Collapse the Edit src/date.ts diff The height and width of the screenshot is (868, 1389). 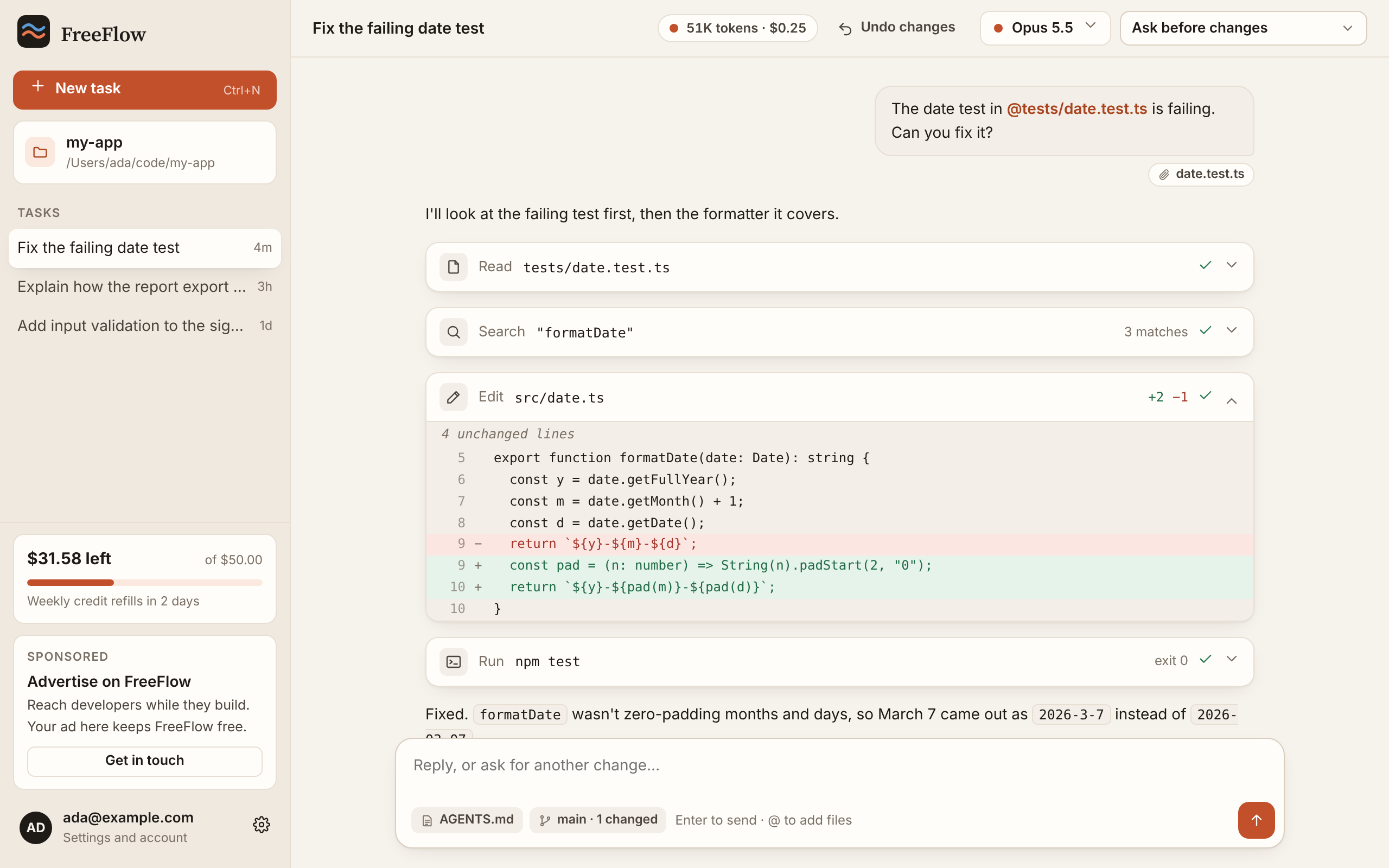point(1231,401)
